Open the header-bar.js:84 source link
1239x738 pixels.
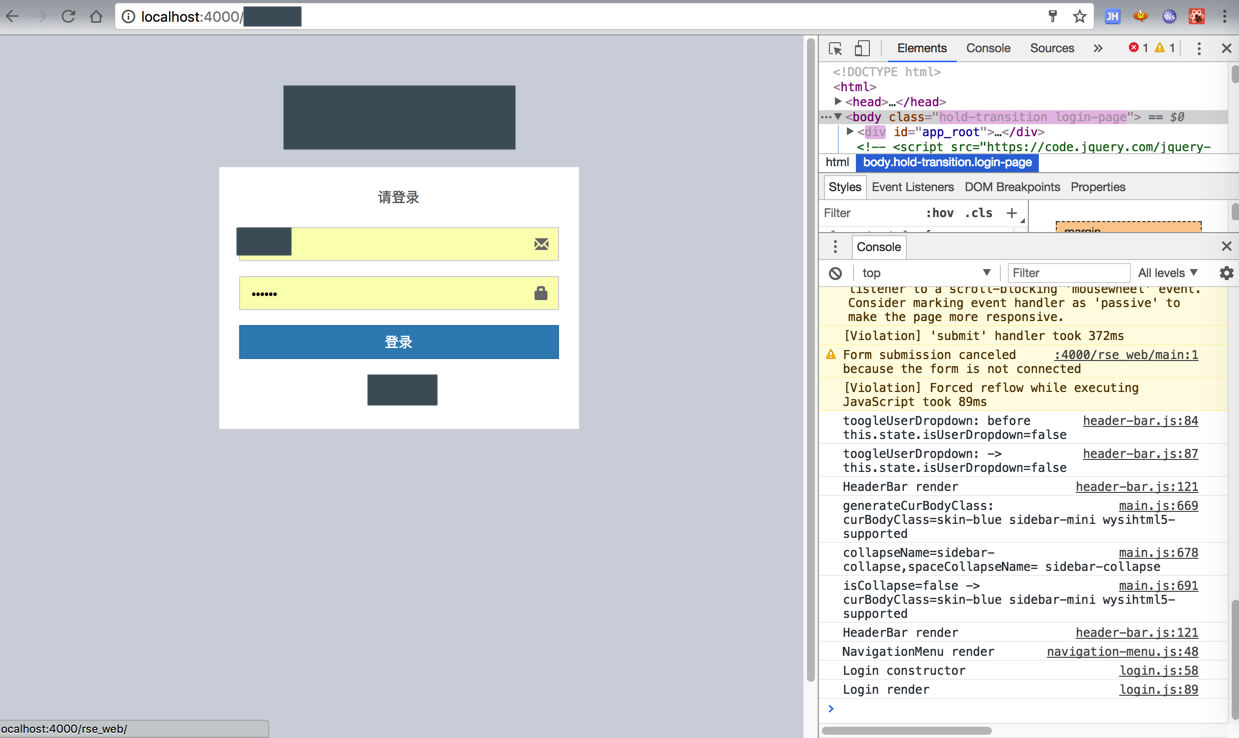pyautogui.click(x=1140, y=421)
